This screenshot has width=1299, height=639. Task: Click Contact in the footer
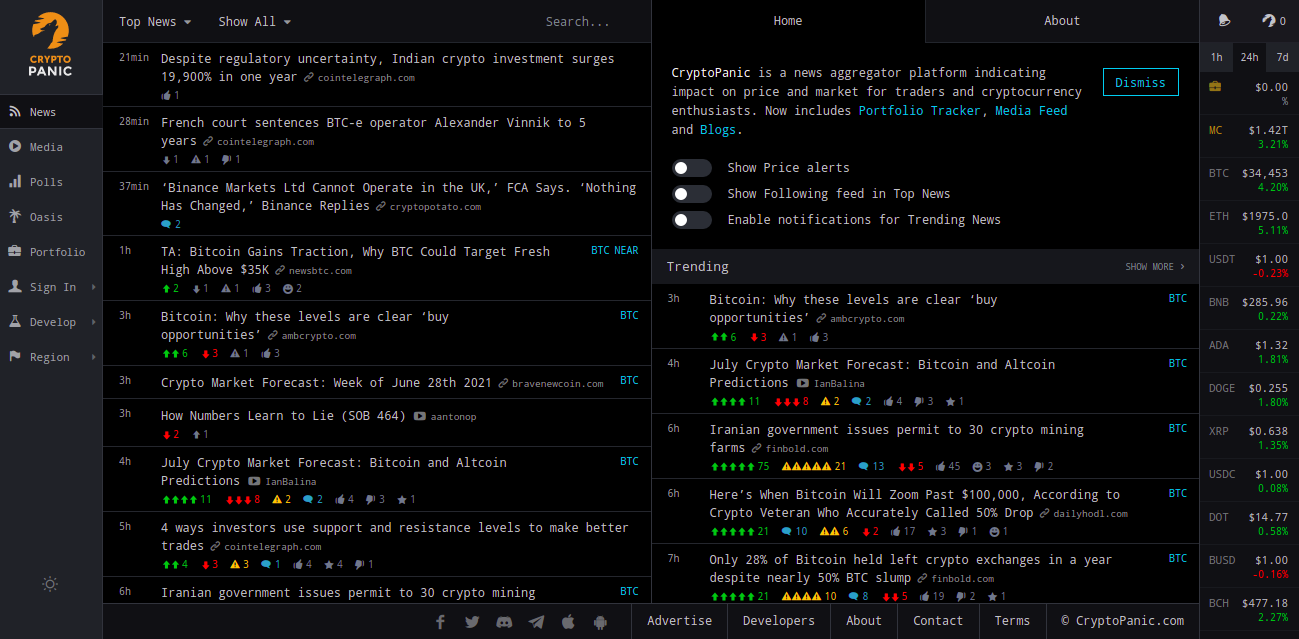pos(938,621)
